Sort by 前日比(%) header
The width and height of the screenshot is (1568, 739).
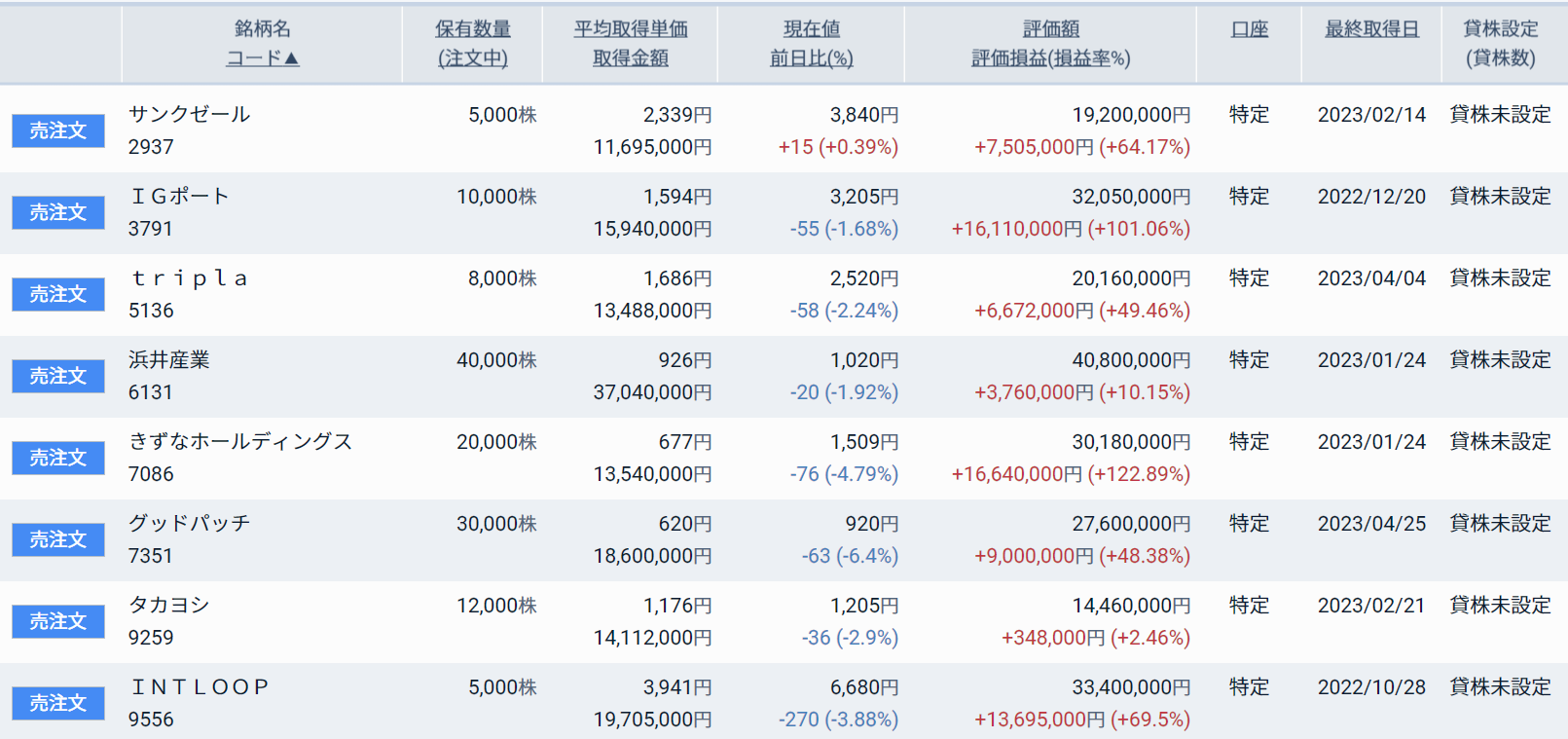coord(812,58)
